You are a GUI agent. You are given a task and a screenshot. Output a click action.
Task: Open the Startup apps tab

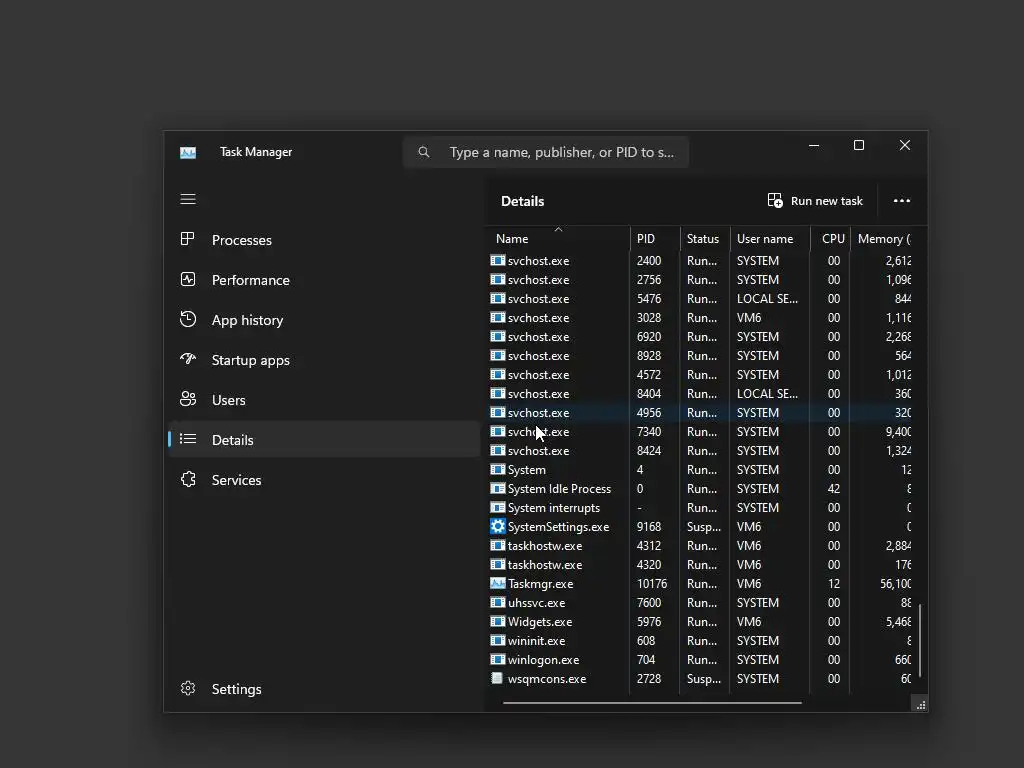coord(324,360)
